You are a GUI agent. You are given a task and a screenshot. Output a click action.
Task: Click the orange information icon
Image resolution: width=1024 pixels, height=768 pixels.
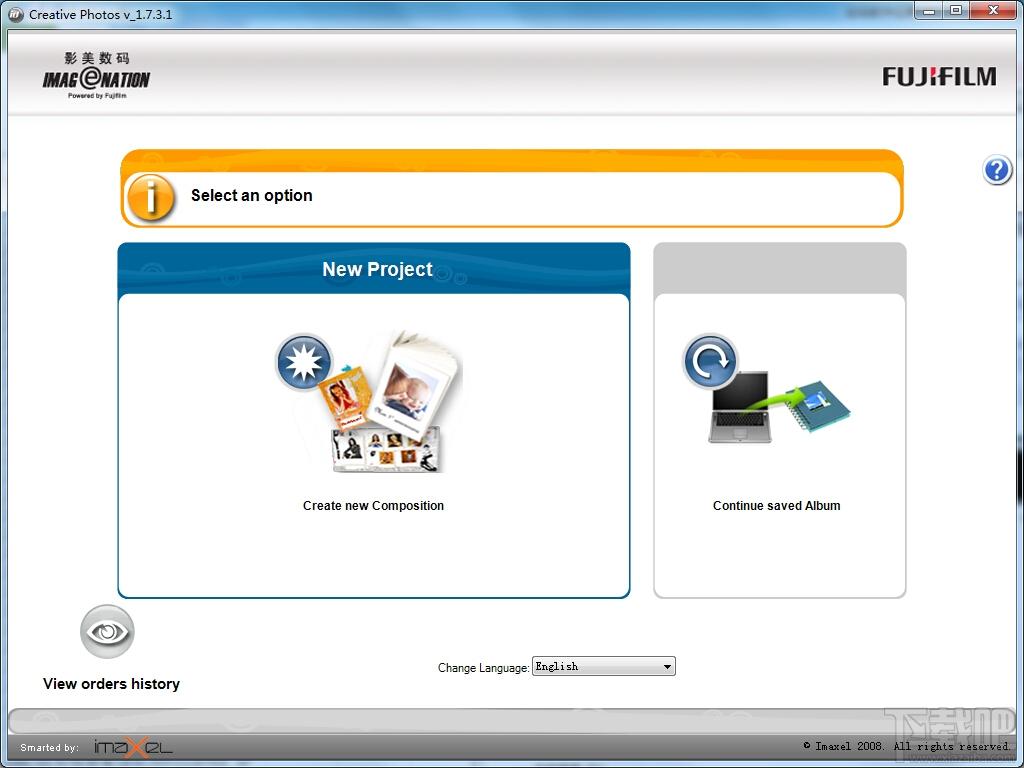(151, 197)
